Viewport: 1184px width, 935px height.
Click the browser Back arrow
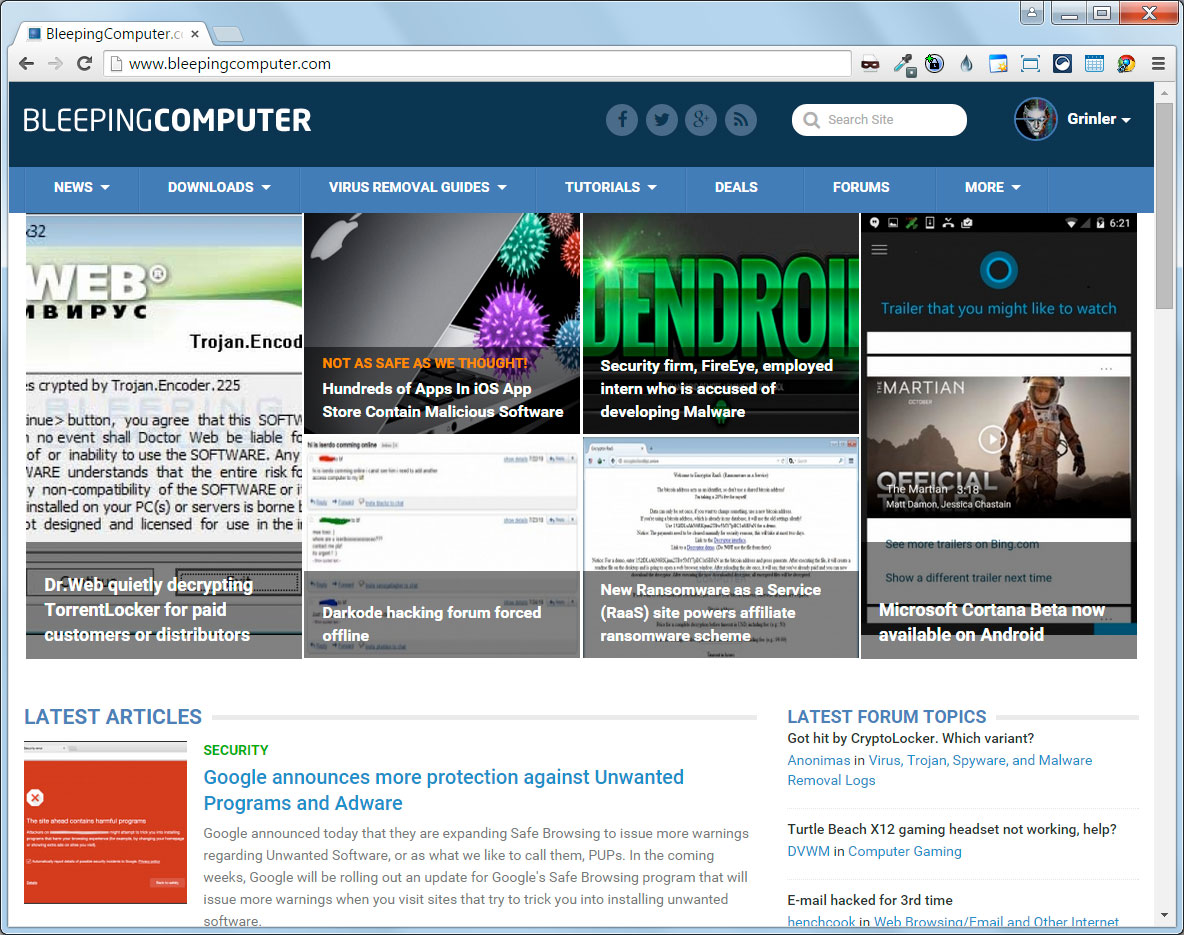(26, 63)
